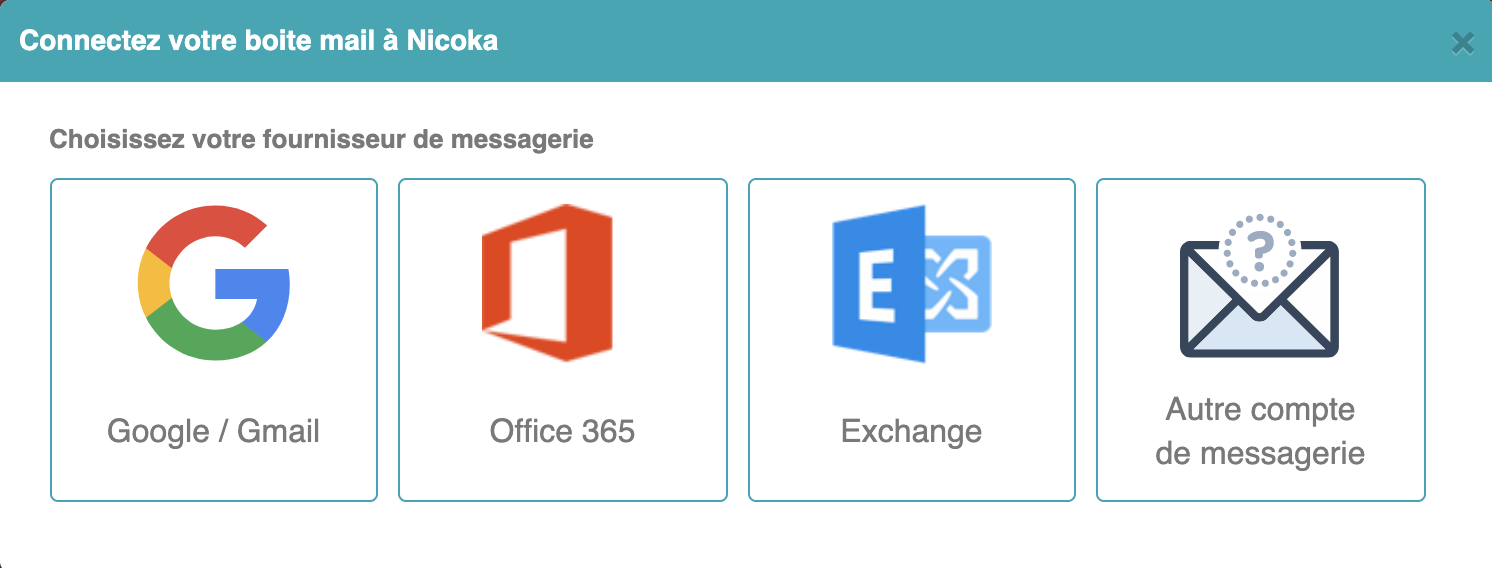The image size is (1492, 568).
Task: Click the Google G logo
Action: tap(213, 283)
